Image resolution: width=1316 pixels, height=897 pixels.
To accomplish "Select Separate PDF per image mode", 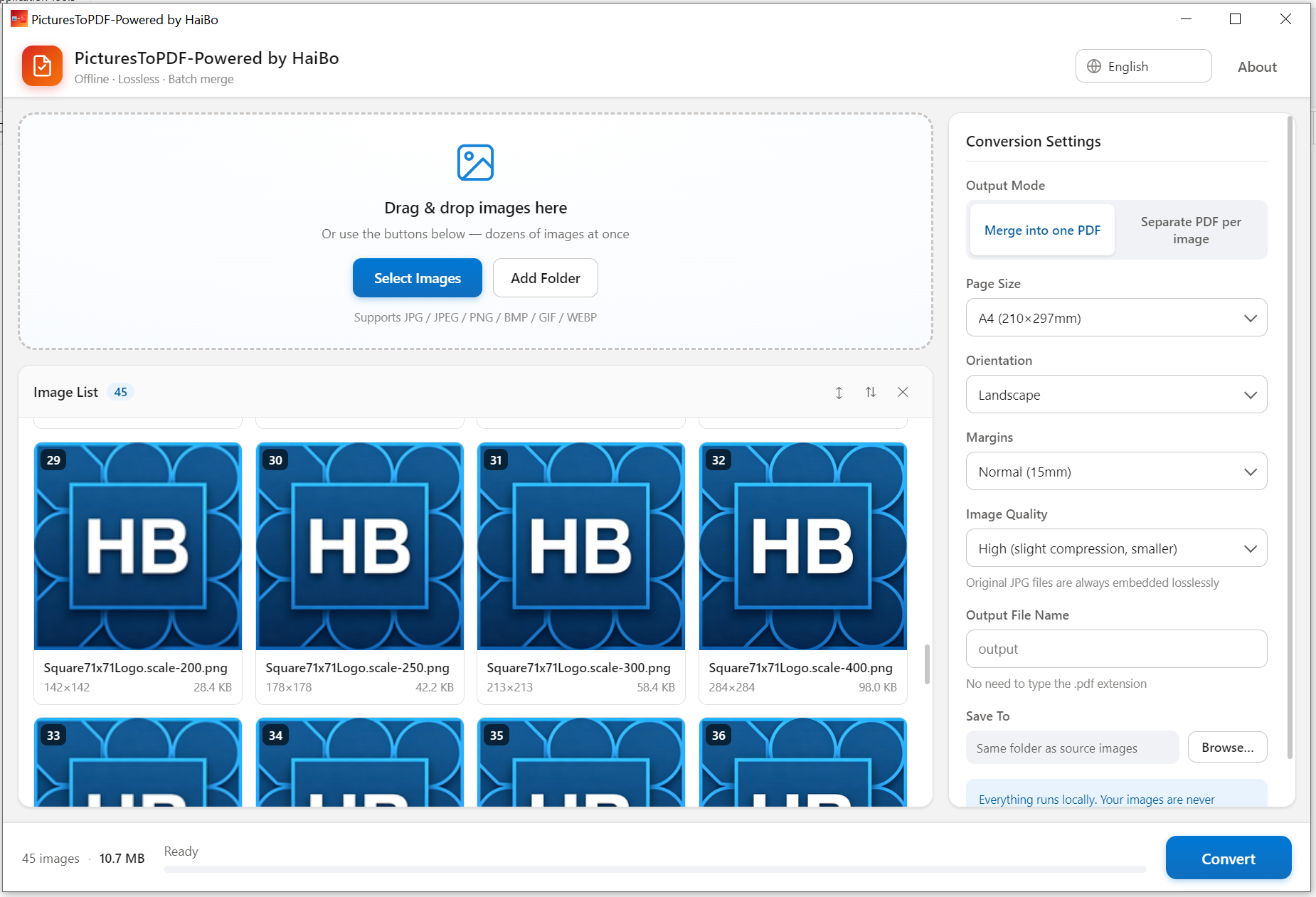I will click(x=1191, y=230).
